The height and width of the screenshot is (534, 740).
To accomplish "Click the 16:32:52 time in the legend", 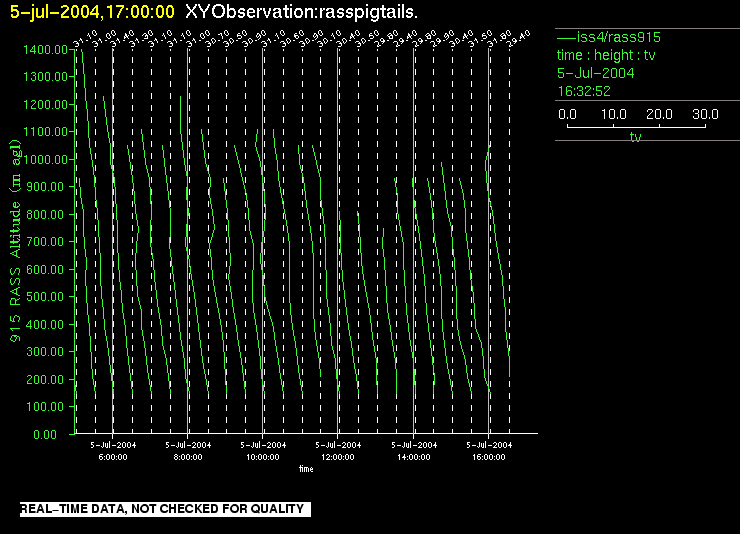I will [x=584, y=91].
